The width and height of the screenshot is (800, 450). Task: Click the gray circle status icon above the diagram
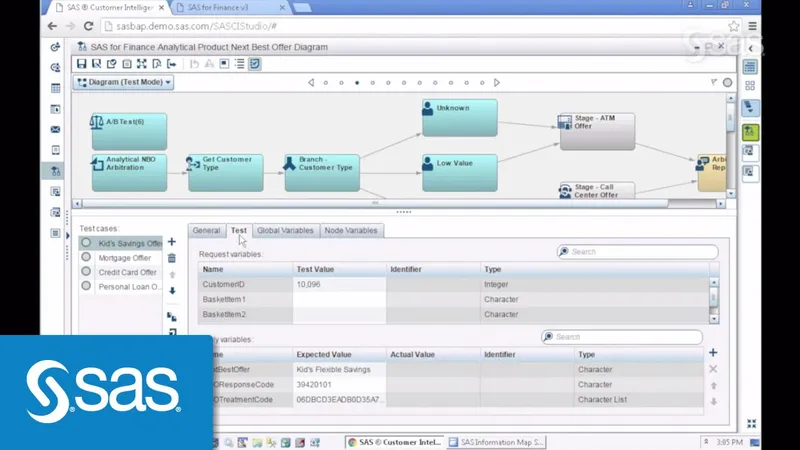pos(728,82)
